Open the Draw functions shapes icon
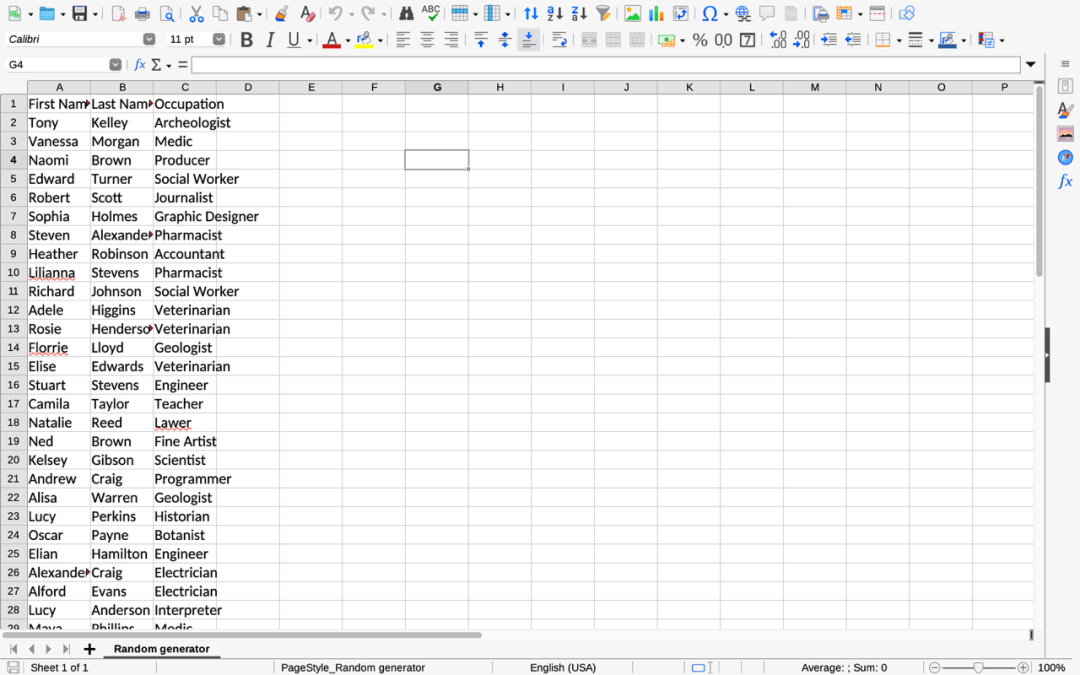 (x=907, y=13)
